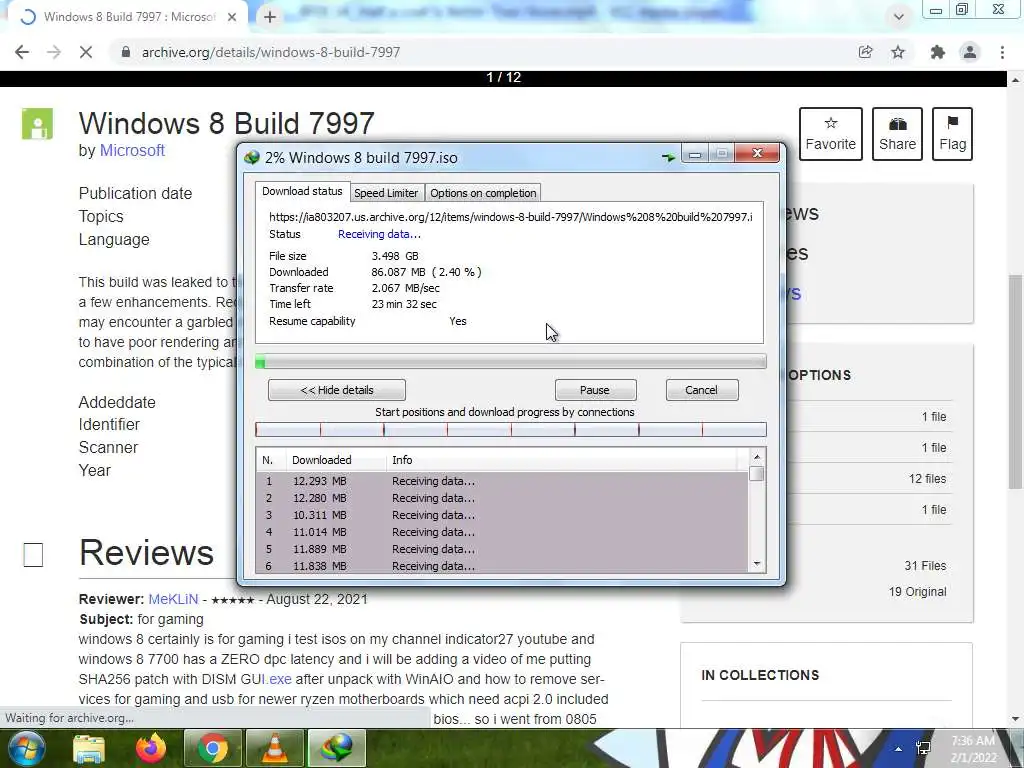Screen dimensions: 1024x768
Task: Open tab search chevron in Chrome title bar
Action: pyautogui.click(x=899, y=17)
